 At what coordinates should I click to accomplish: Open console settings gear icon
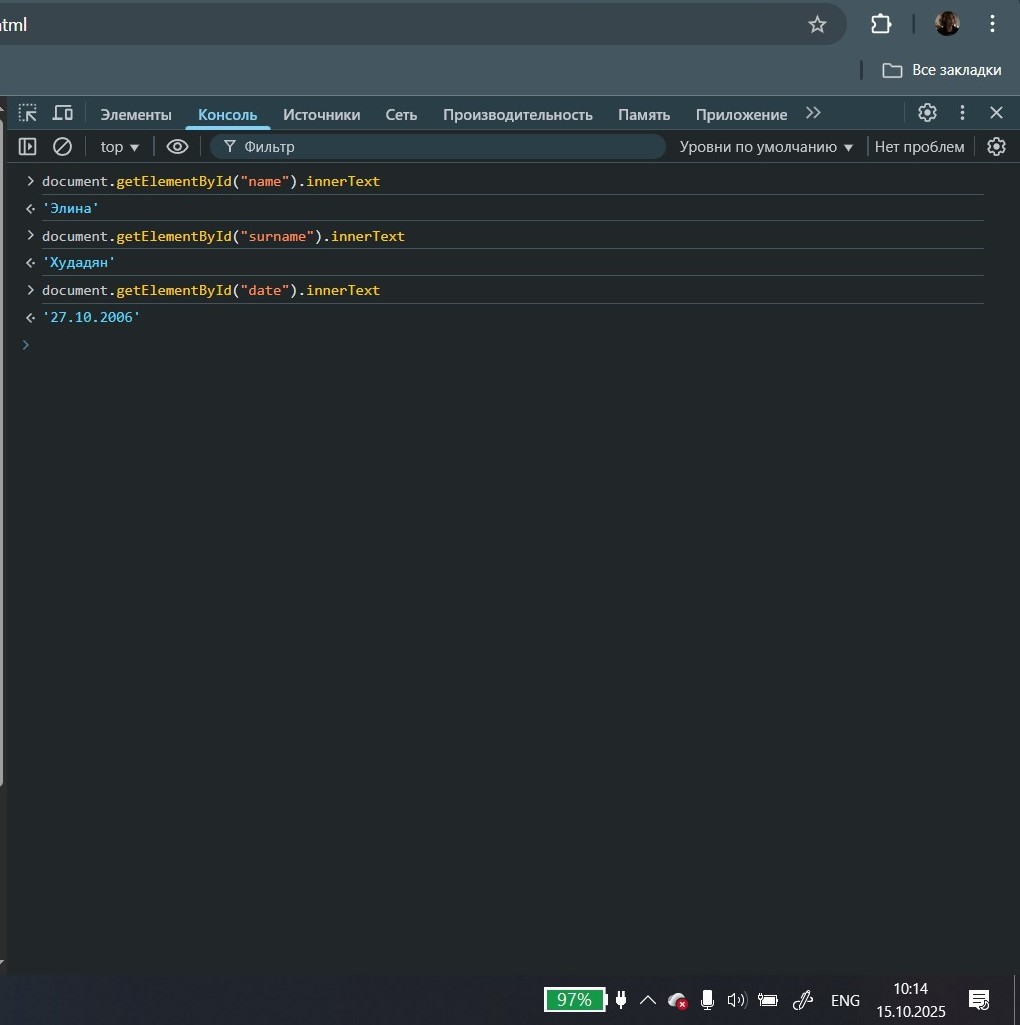(996, 147)
